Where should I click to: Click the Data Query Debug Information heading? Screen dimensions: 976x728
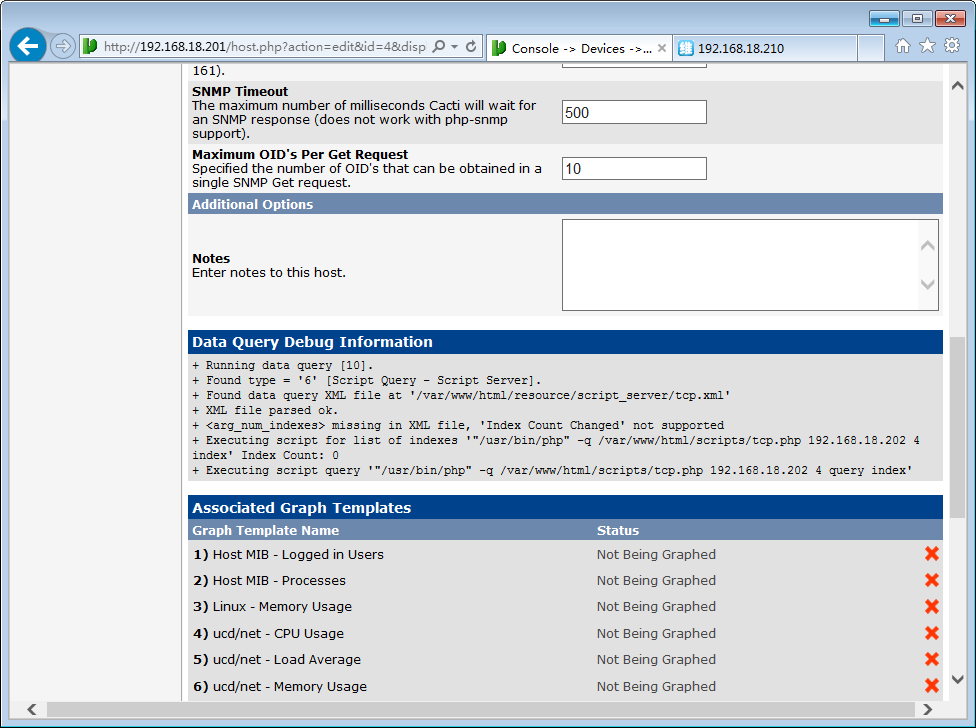(312, 342)
